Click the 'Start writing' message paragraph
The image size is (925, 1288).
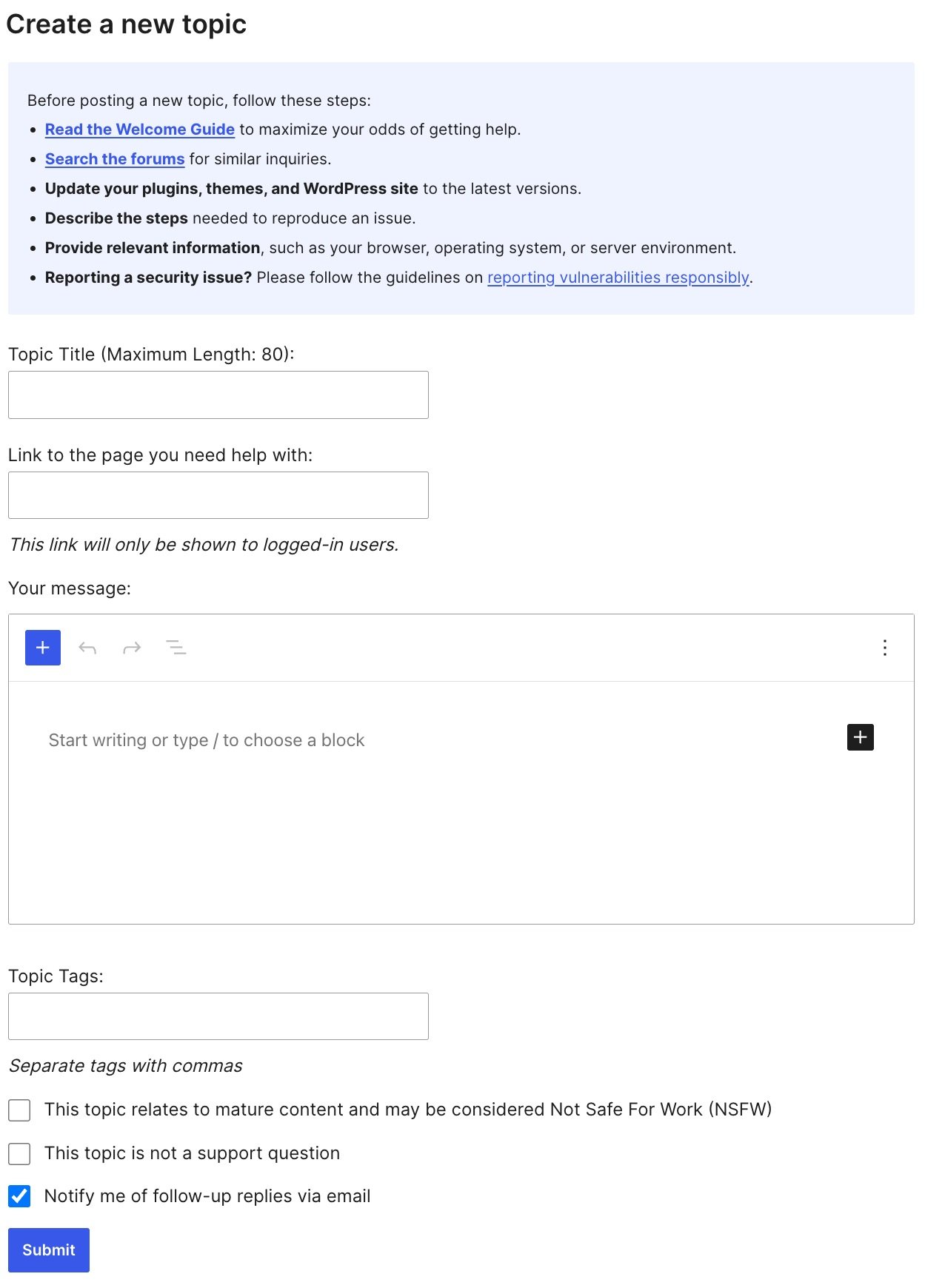207,740
